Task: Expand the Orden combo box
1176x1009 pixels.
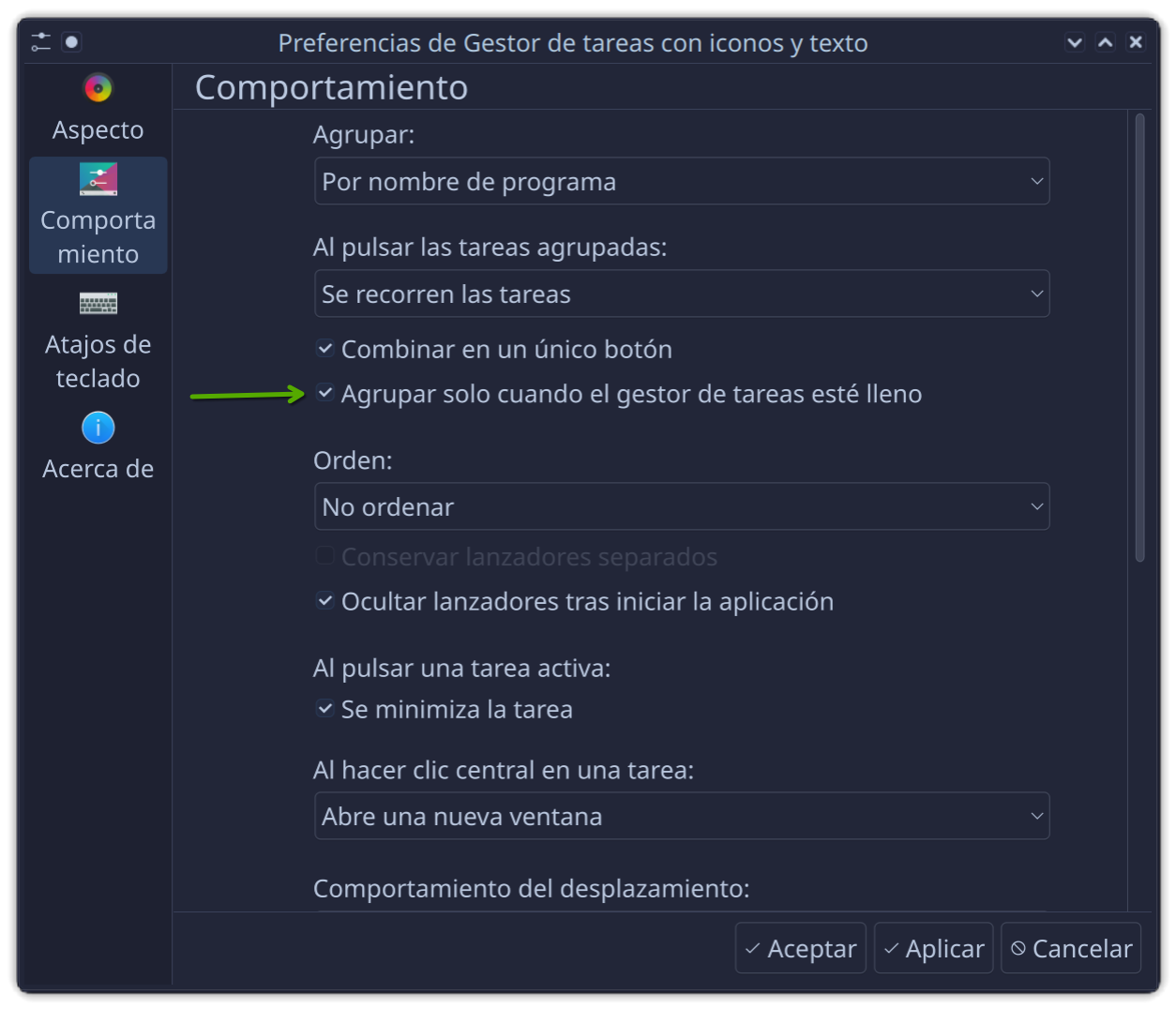Action: (681, 507)
